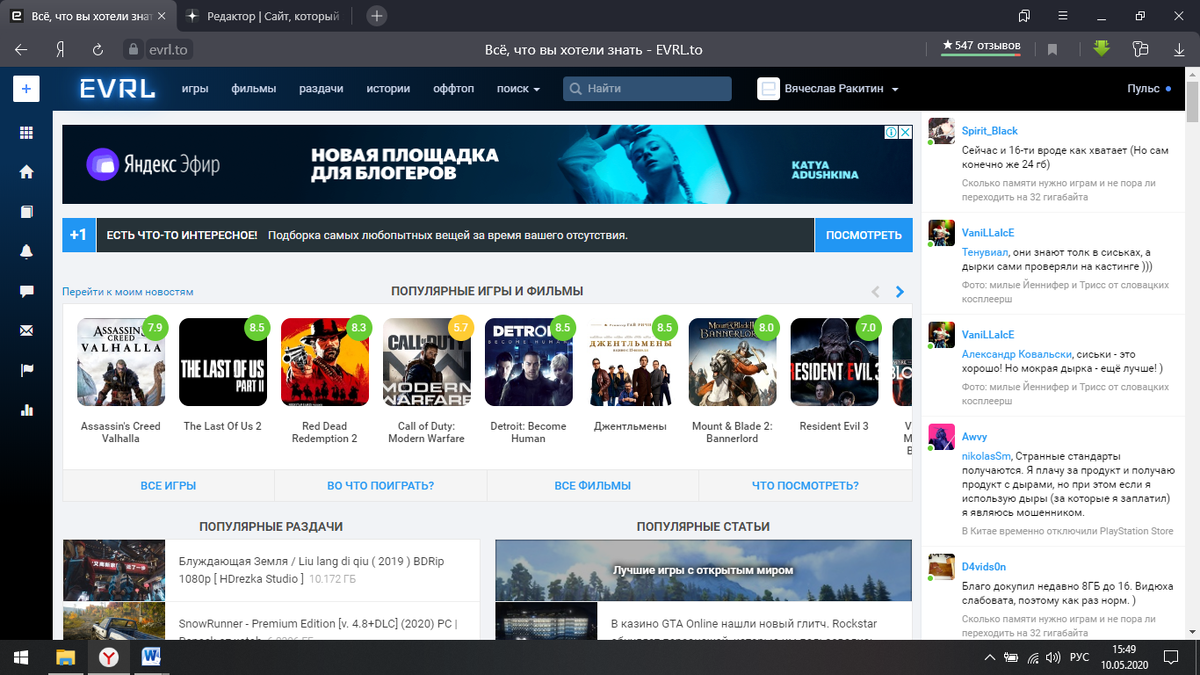The height and width of the screenshot is (675, 1200).
Task: Click the Yandex 'Я' home button
Action: [61, 49]
